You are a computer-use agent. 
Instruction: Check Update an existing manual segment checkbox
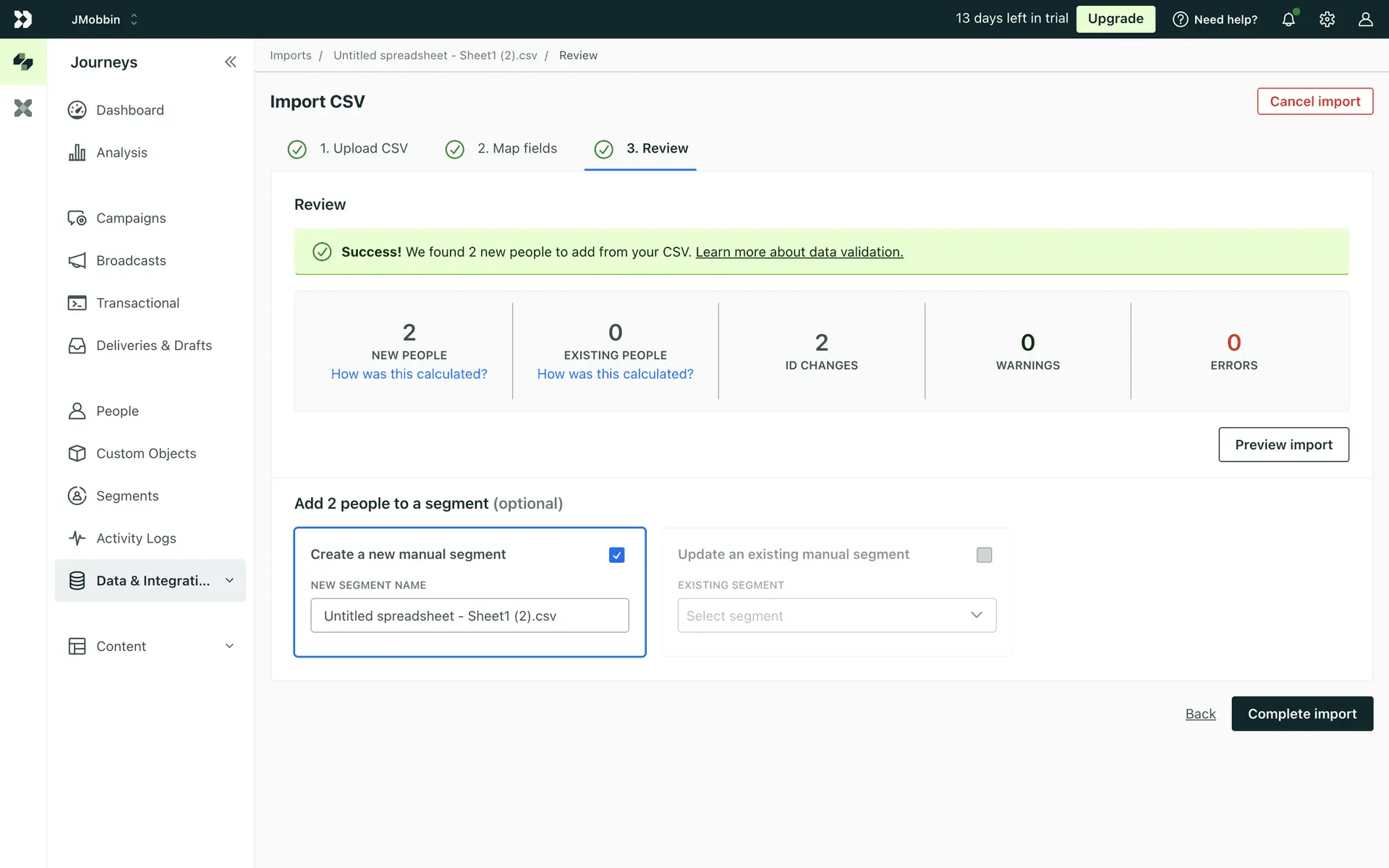984,555
